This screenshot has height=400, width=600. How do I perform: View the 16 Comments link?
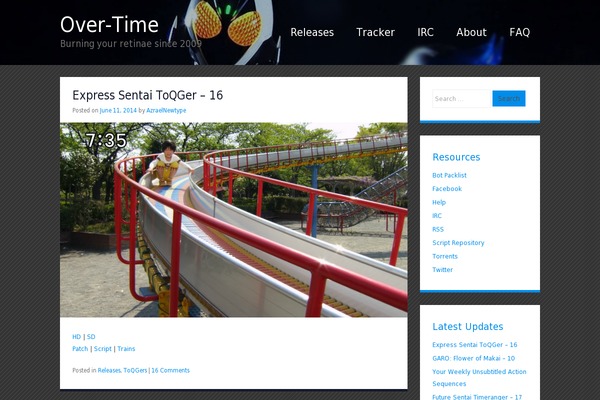click(x=171, y=370)
